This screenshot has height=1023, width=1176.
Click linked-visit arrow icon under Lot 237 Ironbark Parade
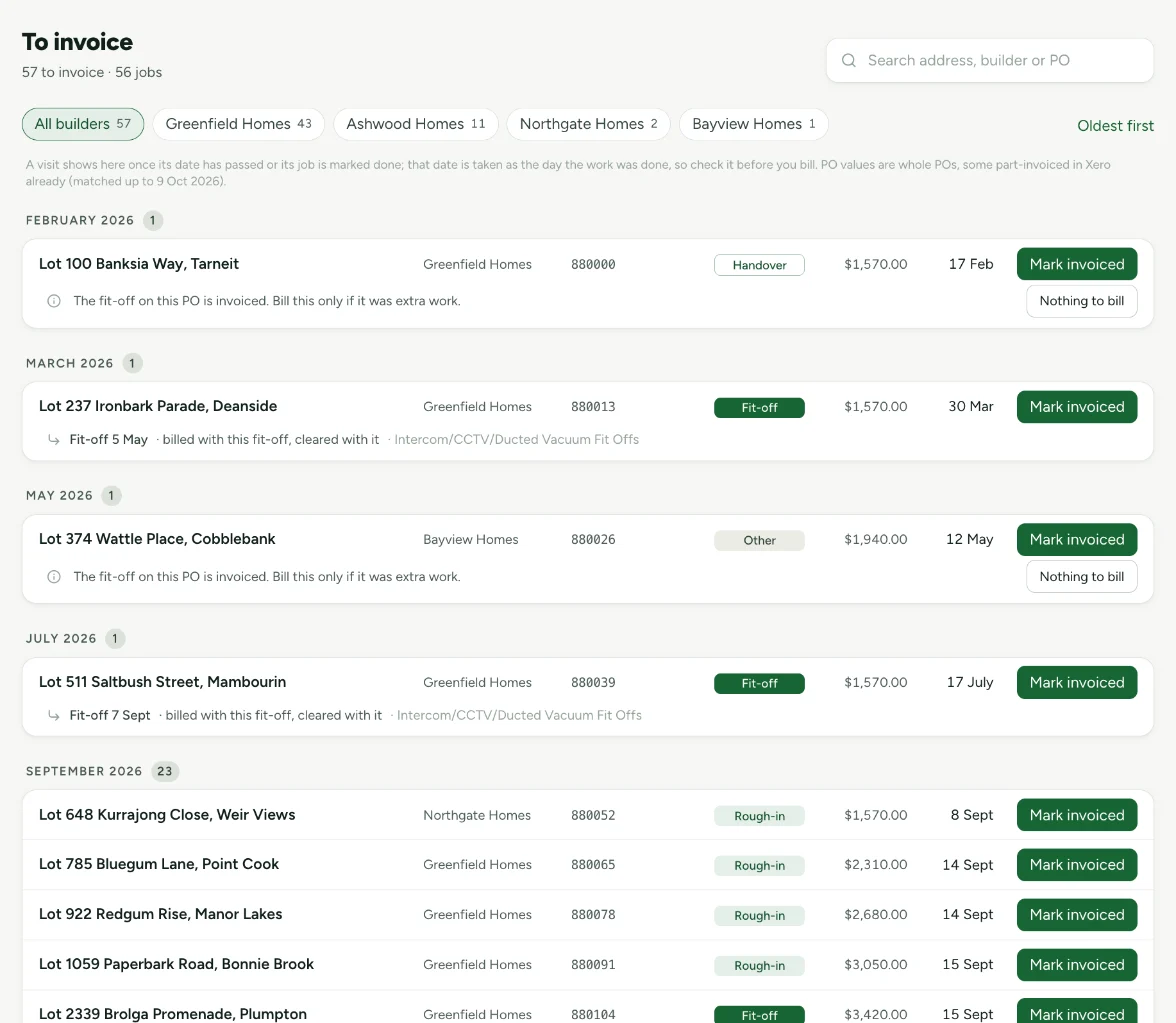tap(54, 440)
